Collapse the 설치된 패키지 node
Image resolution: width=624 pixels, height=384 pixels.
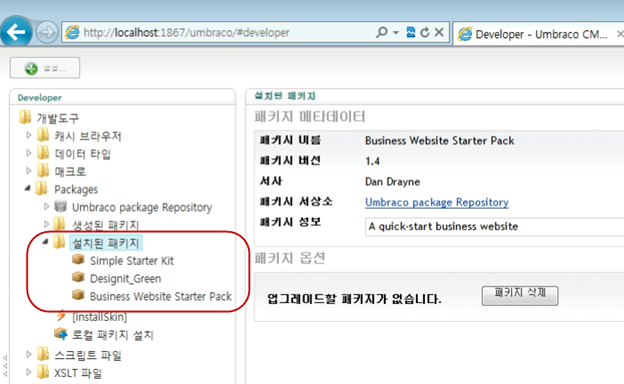[x=45, y=241]
